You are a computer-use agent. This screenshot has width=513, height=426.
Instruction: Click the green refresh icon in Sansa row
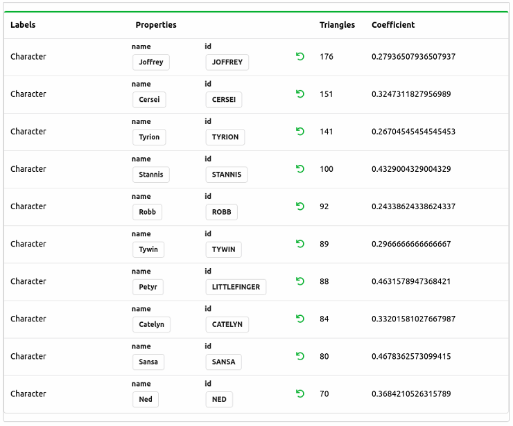[x=300, y=356]
